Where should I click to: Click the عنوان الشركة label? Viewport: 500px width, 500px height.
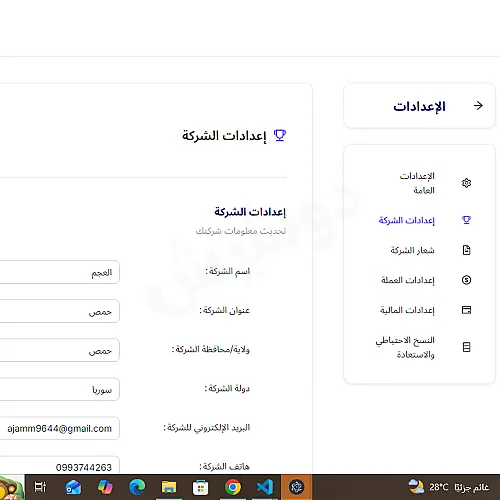click(225, 310)
